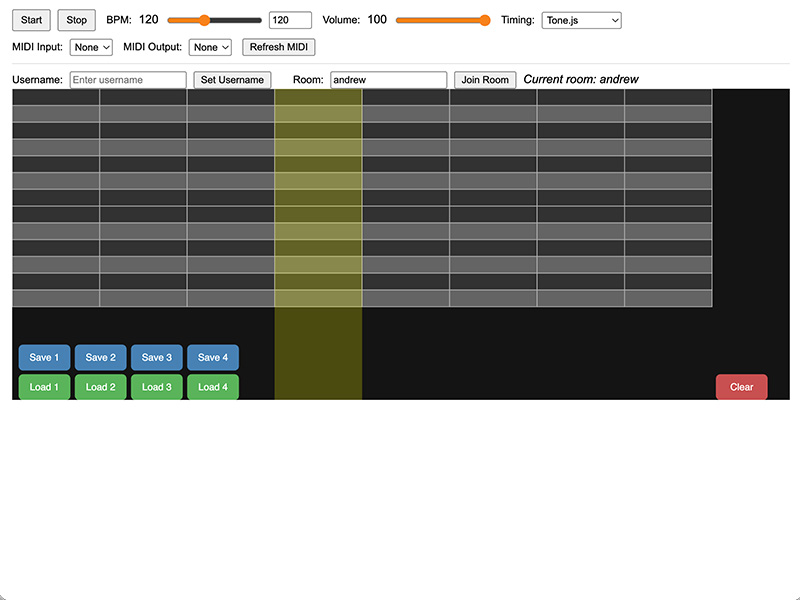Save pattern to slot Save 3

click(157, 358)
